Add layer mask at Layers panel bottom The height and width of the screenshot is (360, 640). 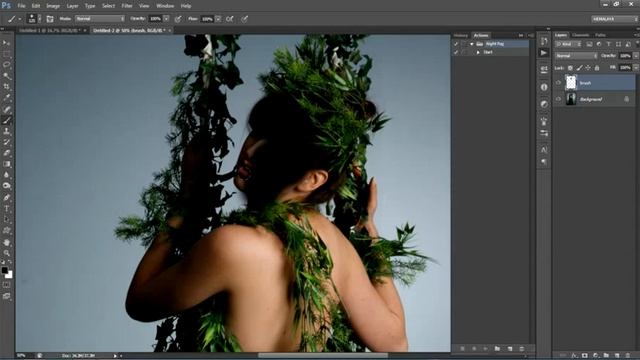coord(584,356)
